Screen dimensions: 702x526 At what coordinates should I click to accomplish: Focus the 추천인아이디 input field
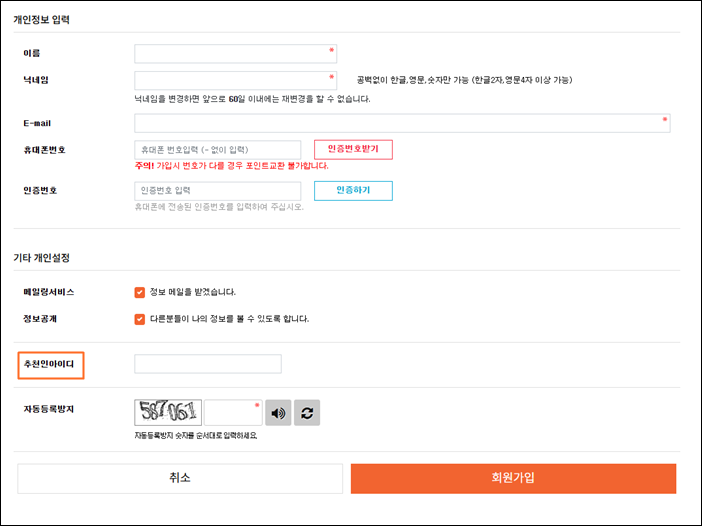pos(208,364)
